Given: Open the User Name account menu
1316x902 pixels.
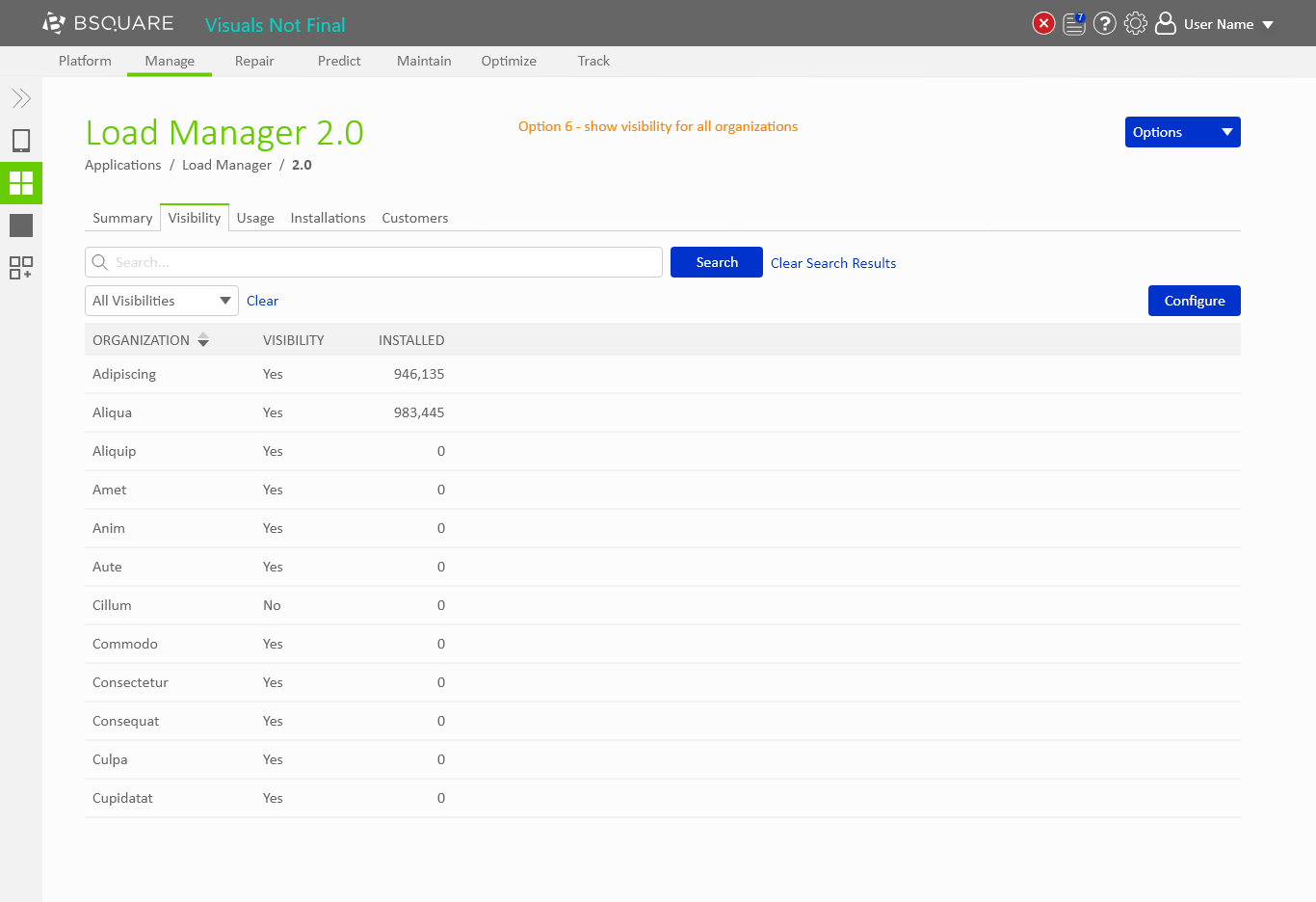Looking at the screenshot, I should point(1217,24).
